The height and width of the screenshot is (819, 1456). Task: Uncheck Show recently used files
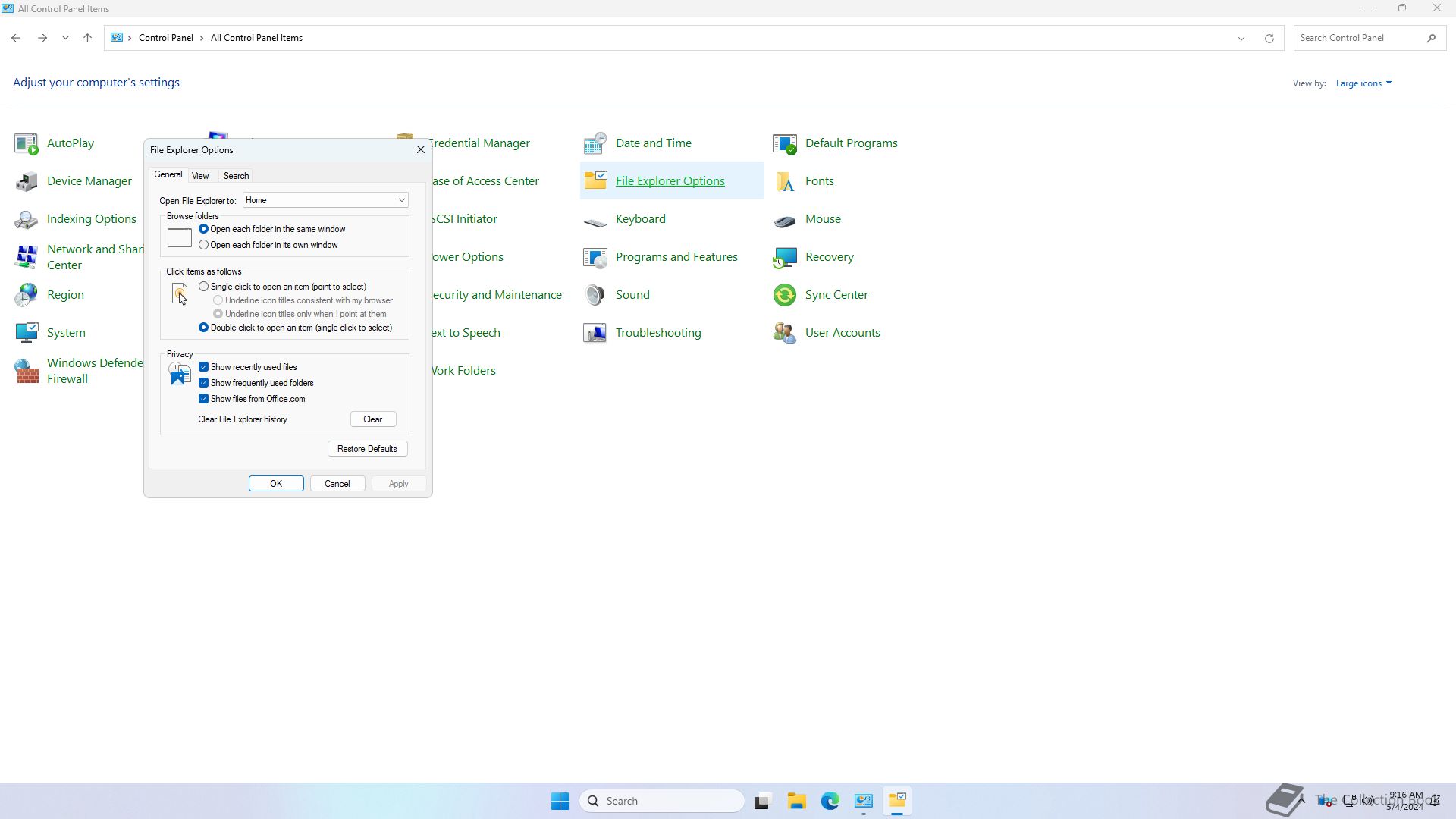click(204, 367)
